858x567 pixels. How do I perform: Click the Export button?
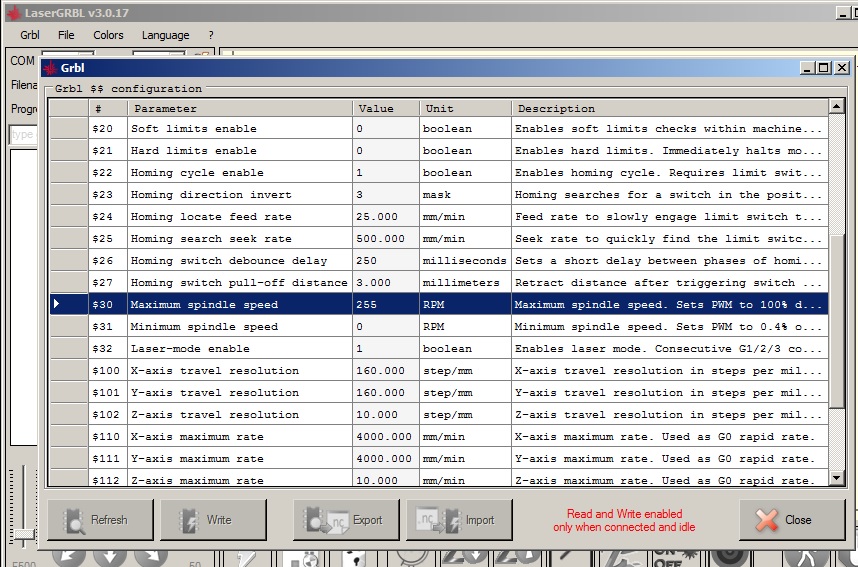346,519
